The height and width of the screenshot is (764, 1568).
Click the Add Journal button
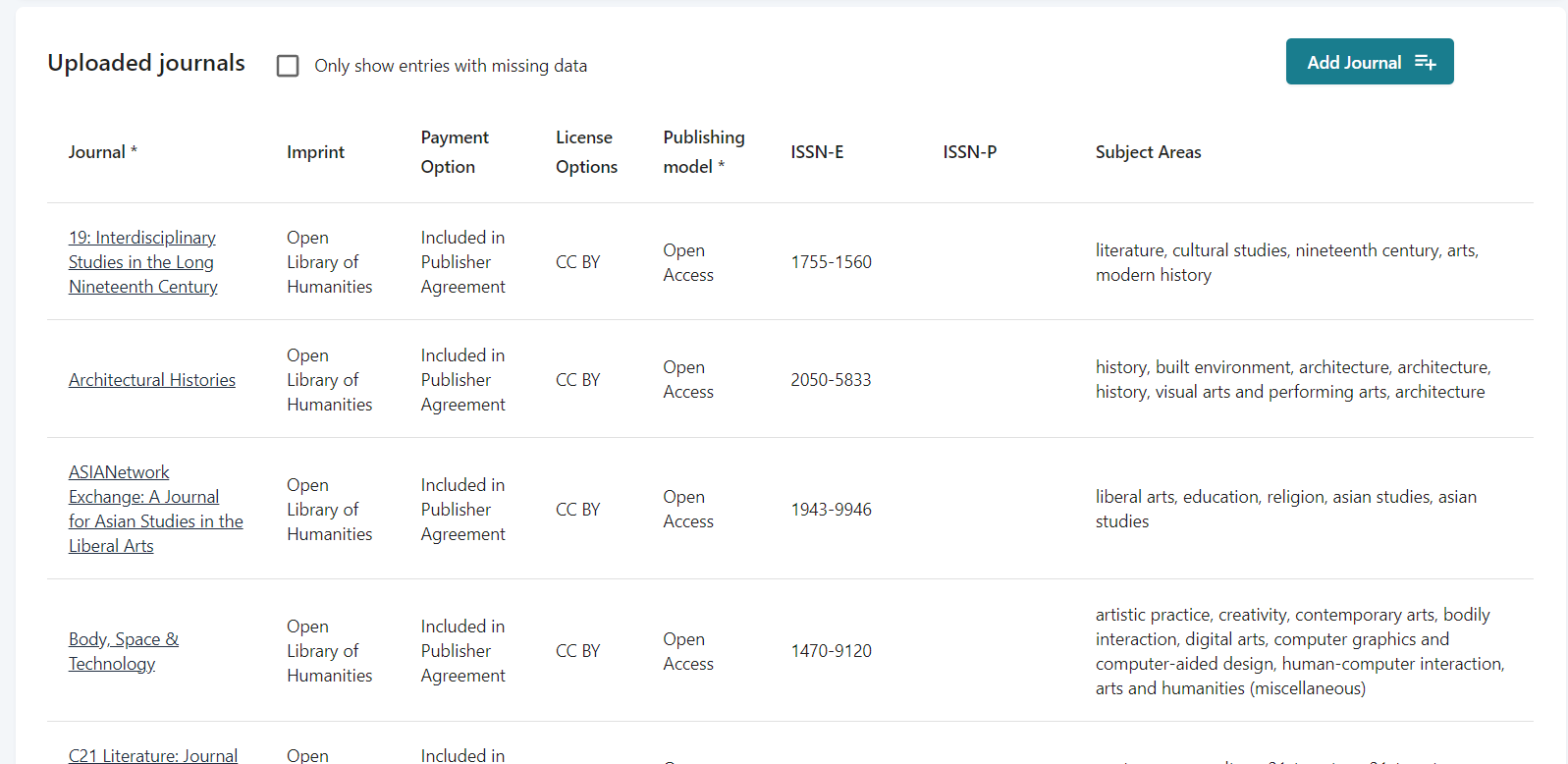coord(1369,61)
